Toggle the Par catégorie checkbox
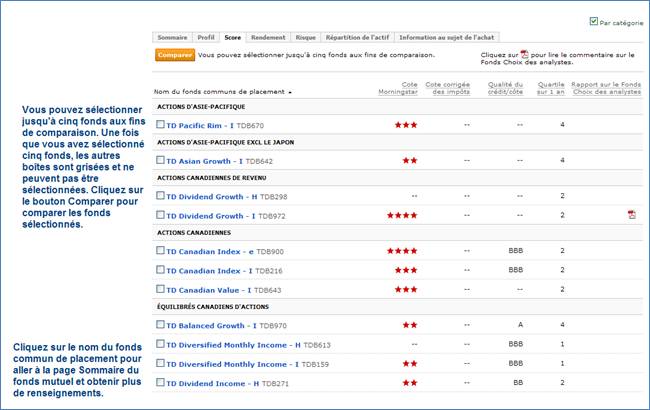Image resolution: width=650 pixels, height=410 pixels. coord(594,20)
